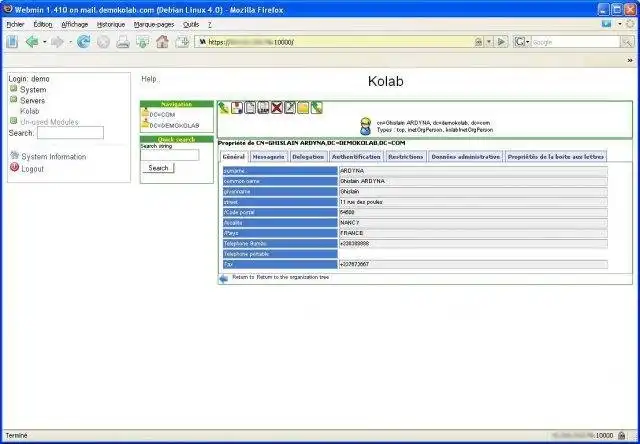640x444 pixels.
Task: Open the Affichage menu
Action: [75, 24]
